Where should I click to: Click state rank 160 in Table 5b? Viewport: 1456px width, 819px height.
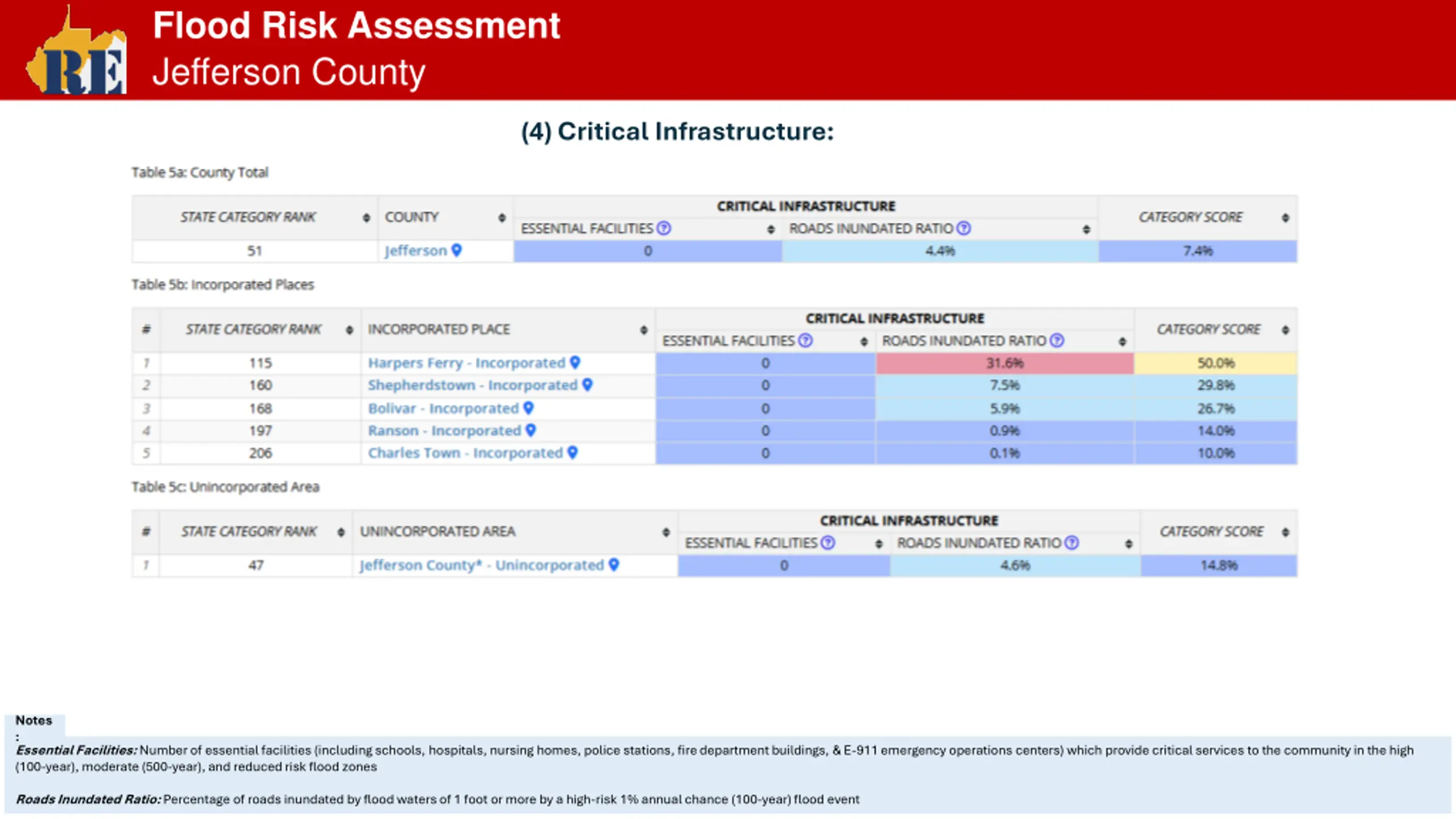[260, 385]
